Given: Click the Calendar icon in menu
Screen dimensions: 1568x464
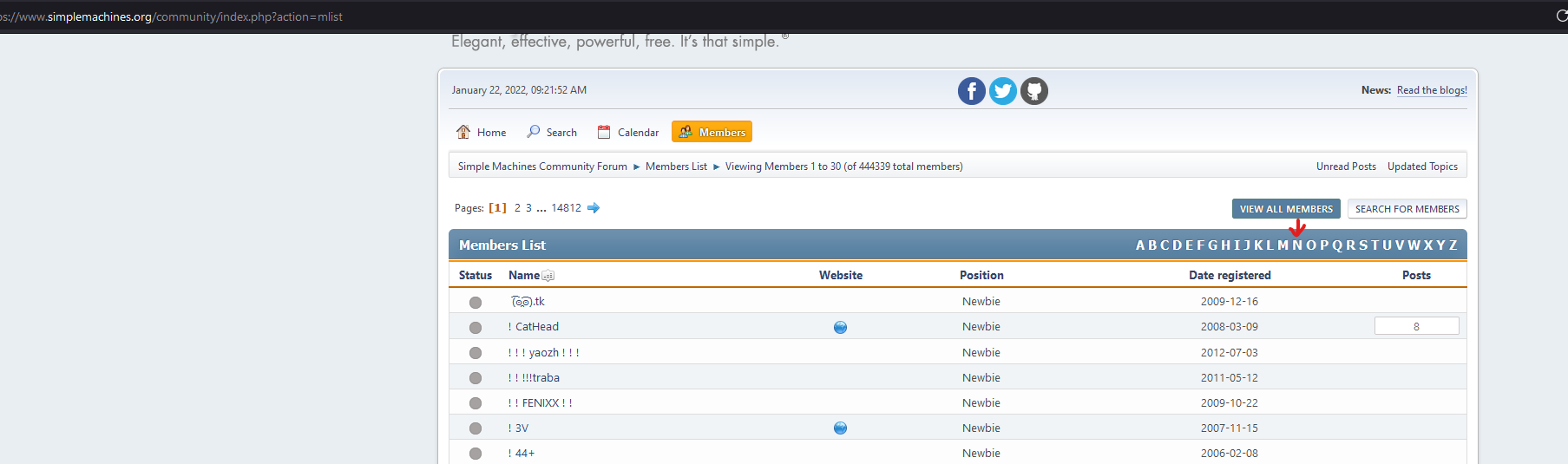Looking at the screenshot, I should (x=604, y=132).
